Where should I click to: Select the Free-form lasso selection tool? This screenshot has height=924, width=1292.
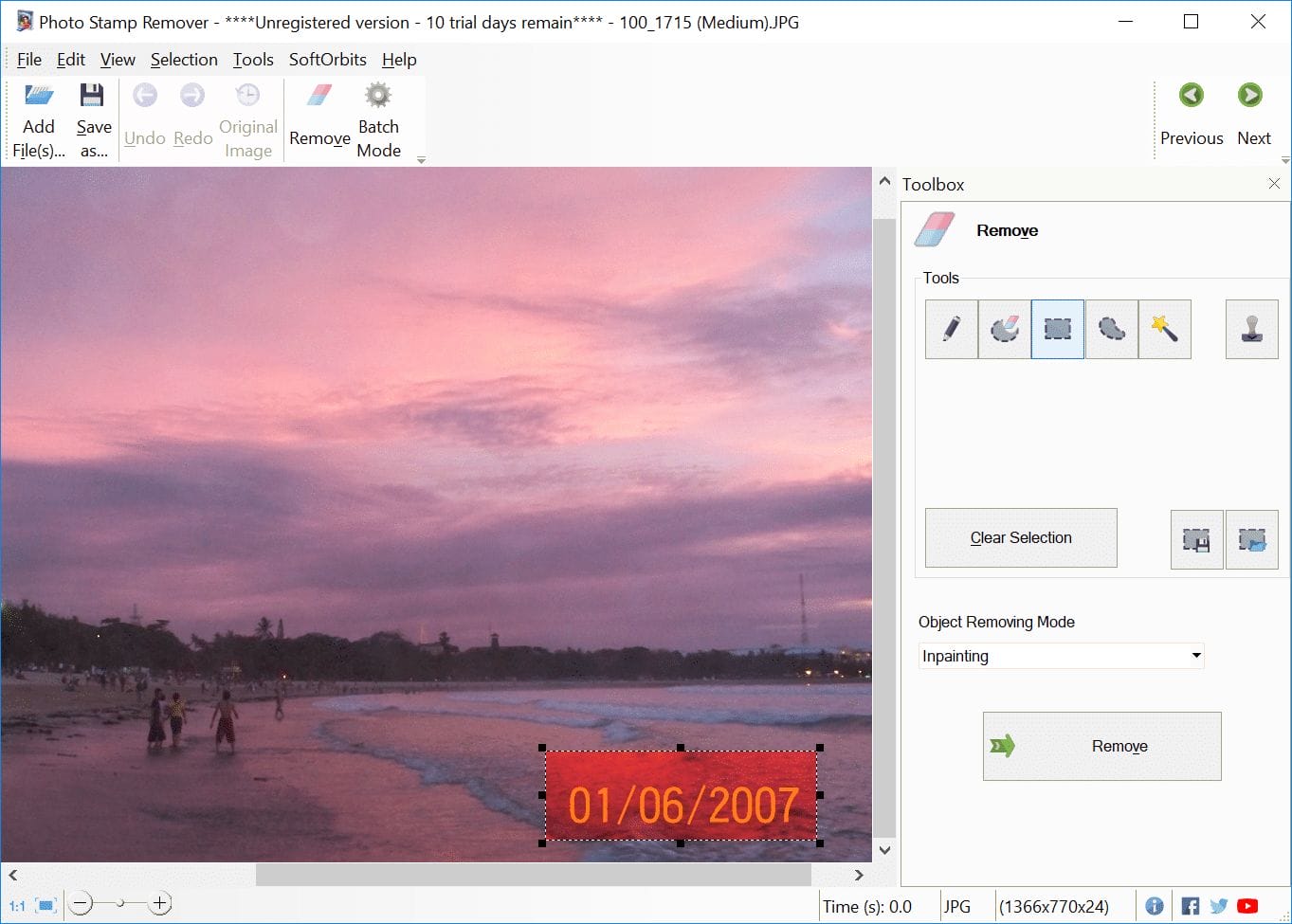[x=1111, y=329]
